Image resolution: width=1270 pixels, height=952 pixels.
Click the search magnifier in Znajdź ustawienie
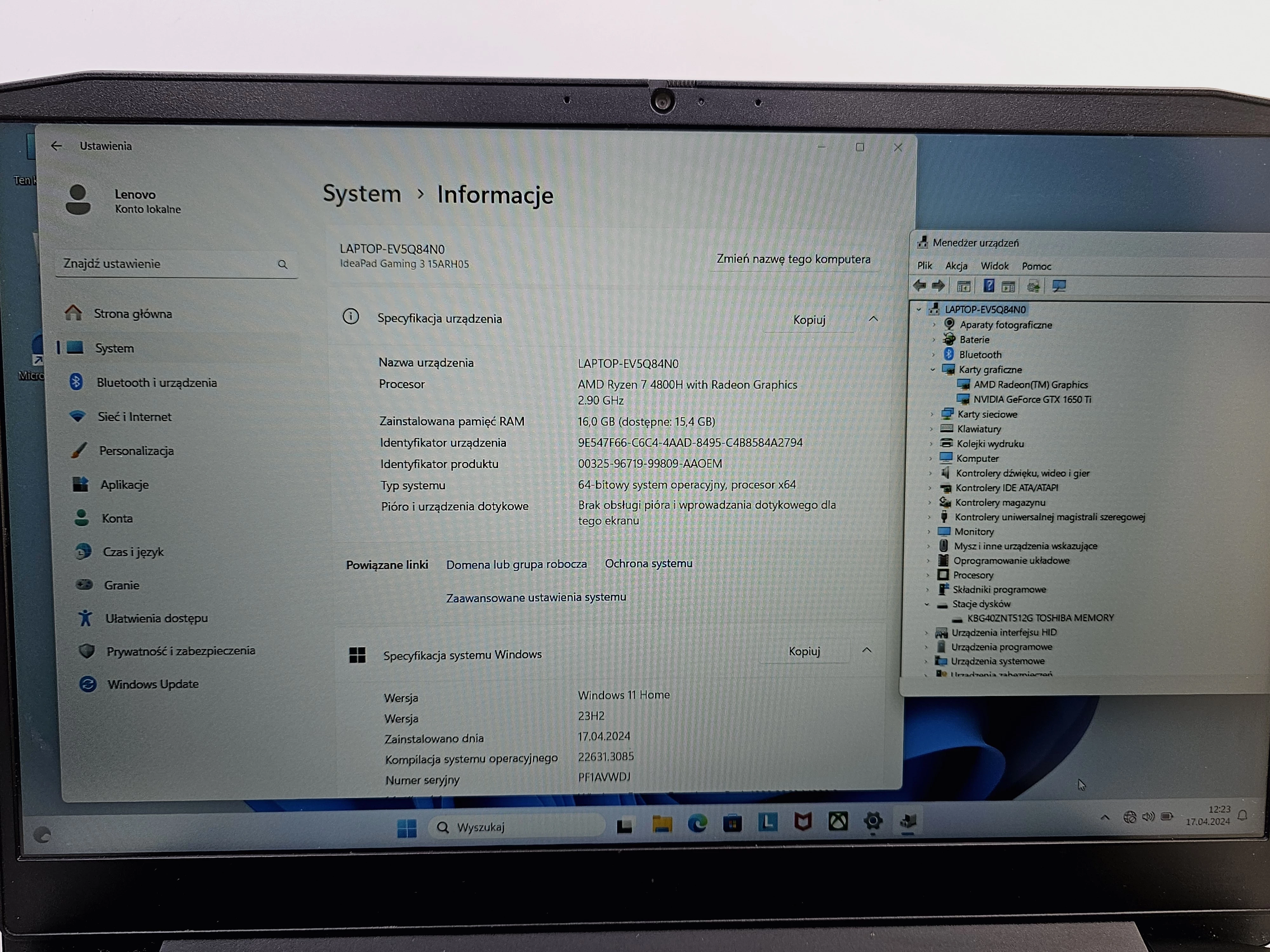[x=283, y=265]
